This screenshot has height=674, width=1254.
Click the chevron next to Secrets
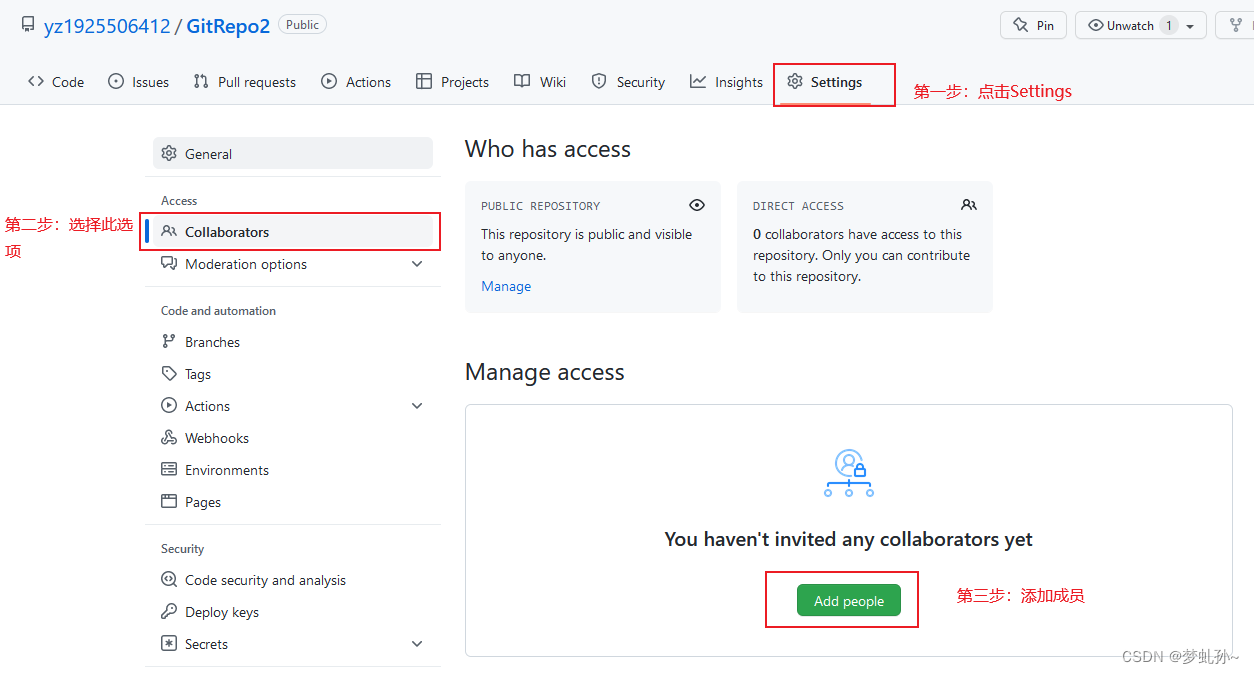tap(417, 644)
